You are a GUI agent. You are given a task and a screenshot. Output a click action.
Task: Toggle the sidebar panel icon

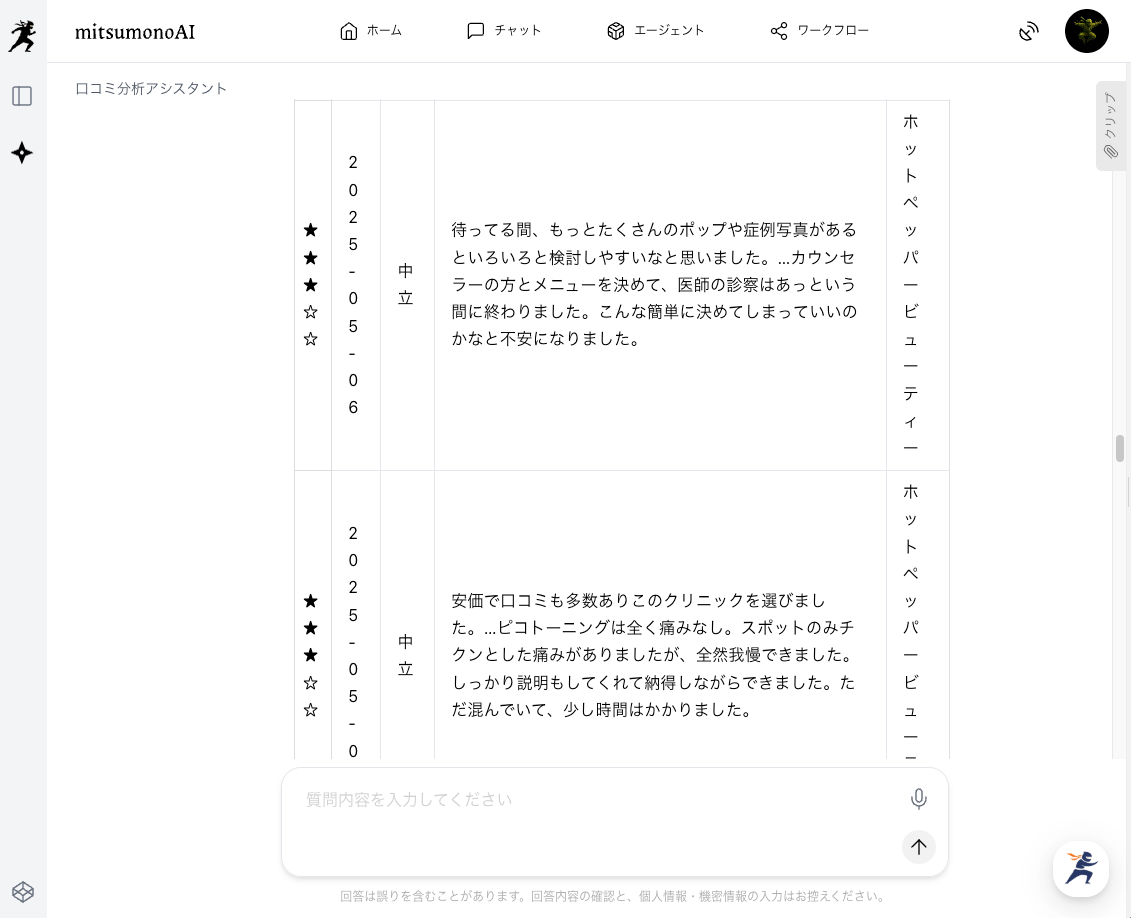pos(22,96)
